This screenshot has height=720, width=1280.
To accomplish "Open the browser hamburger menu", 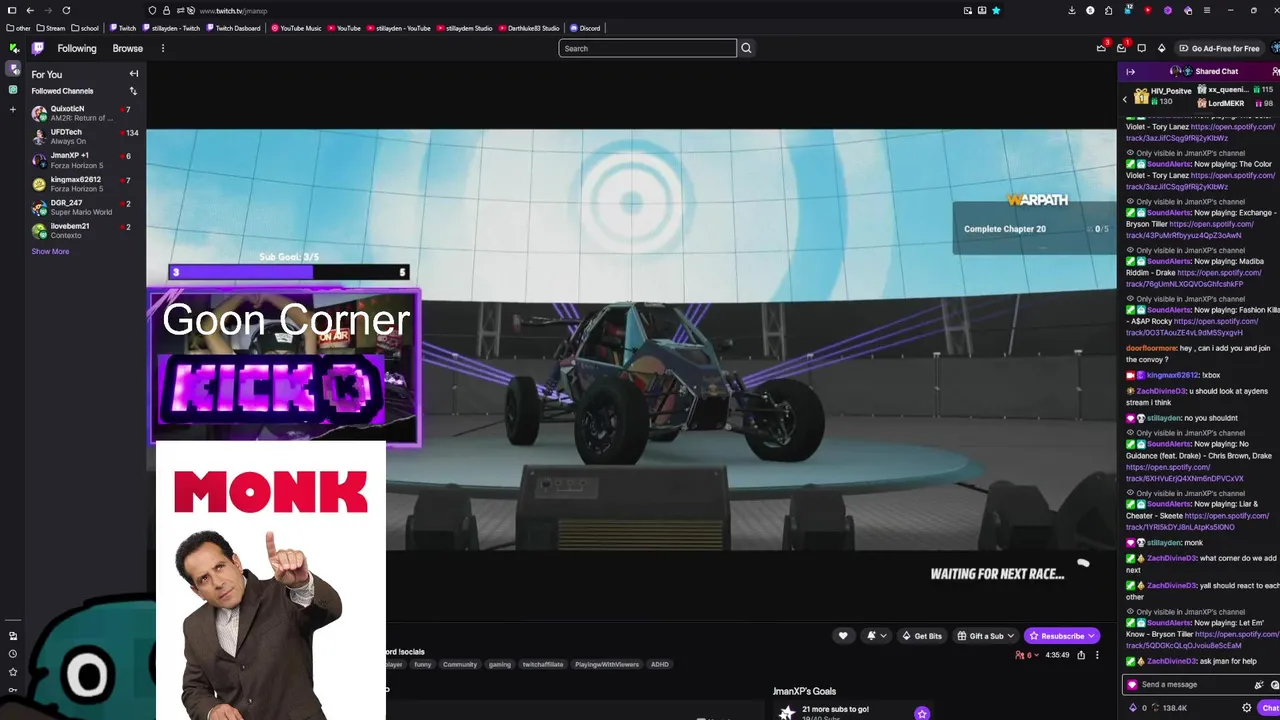I will point(1206,10).
